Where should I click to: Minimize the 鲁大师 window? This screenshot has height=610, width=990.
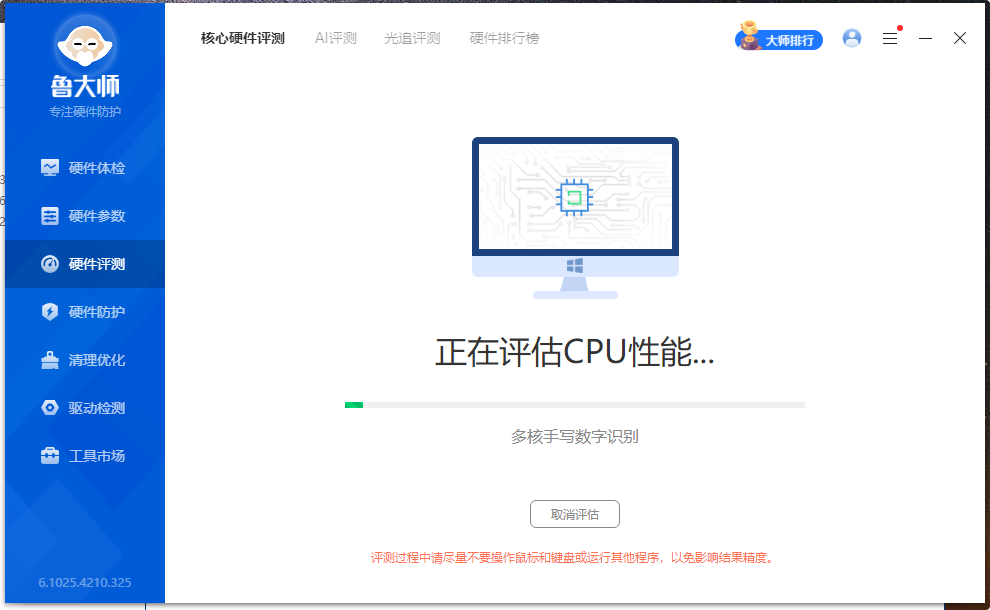tap(926, 39)
